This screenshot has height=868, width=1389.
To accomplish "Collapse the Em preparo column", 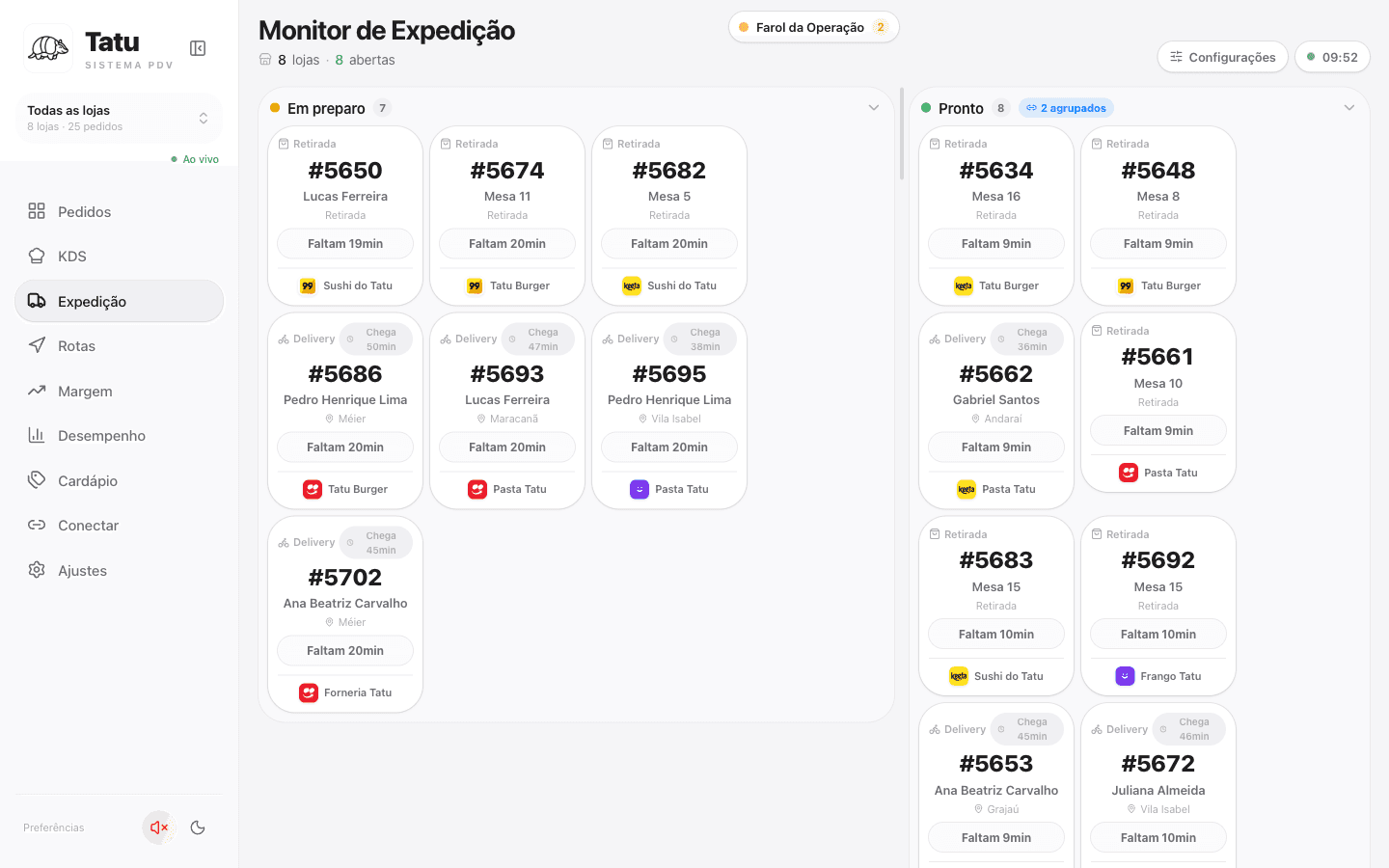I will coord(873,108).
